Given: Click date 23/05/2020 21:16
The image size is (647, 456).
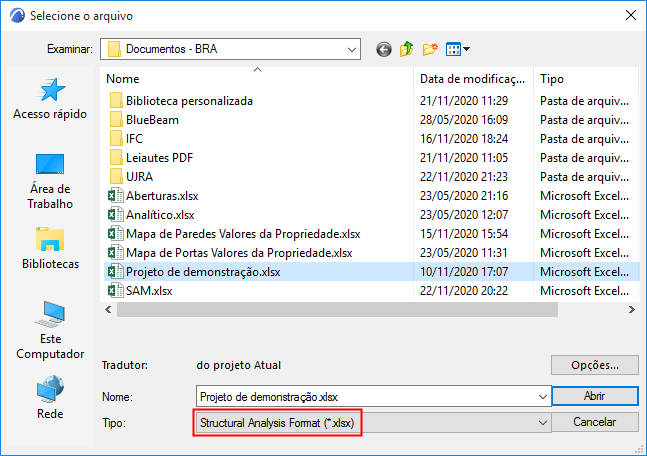Looking at the screenshot, I should [x=464, y=196].
